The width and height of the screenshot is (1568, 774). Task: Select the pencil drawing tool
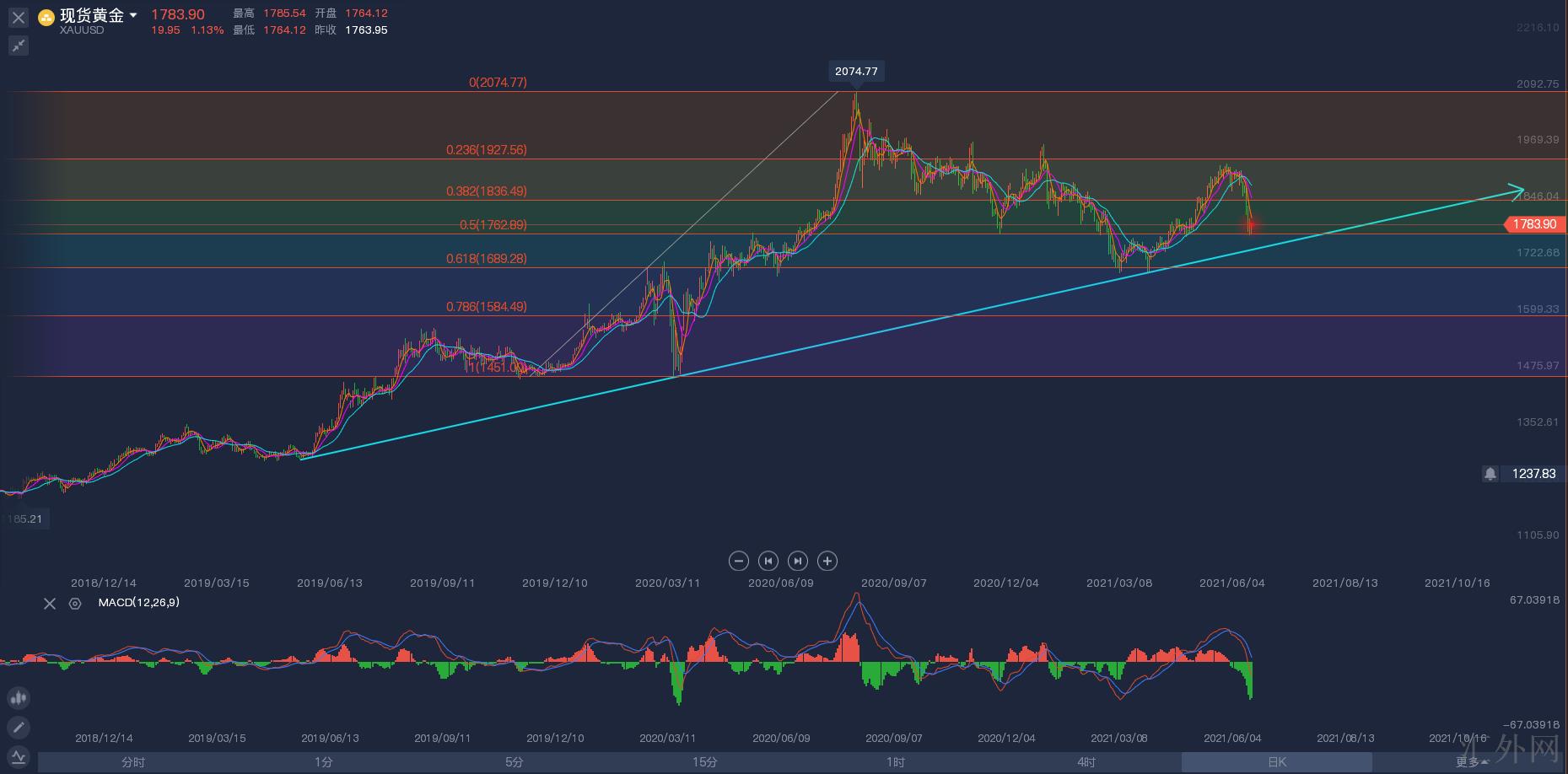pyautogui.click(x=19, y=727)
